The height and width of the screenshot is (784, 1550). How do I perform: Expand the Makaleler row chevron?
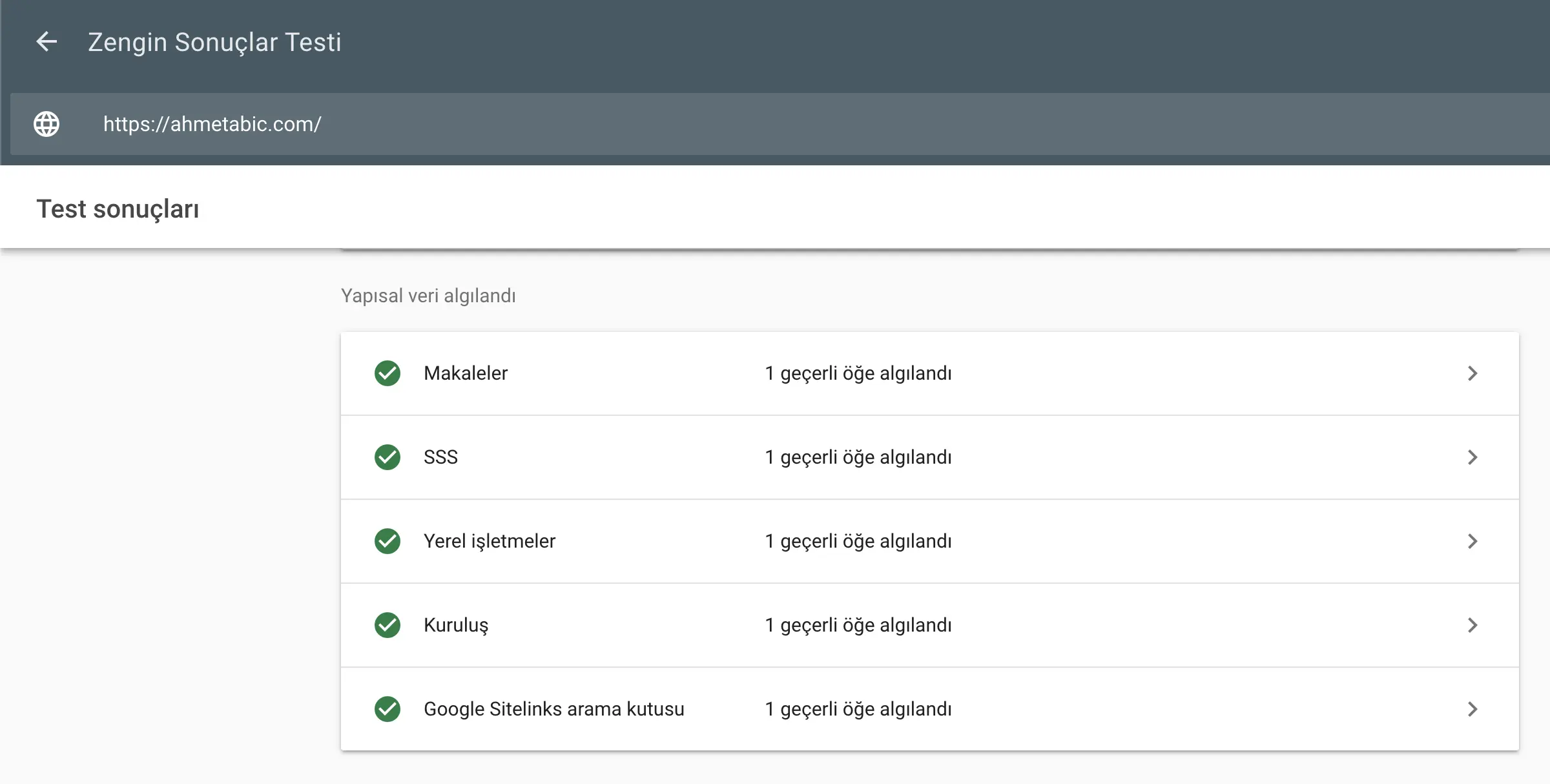point(1472,373)
